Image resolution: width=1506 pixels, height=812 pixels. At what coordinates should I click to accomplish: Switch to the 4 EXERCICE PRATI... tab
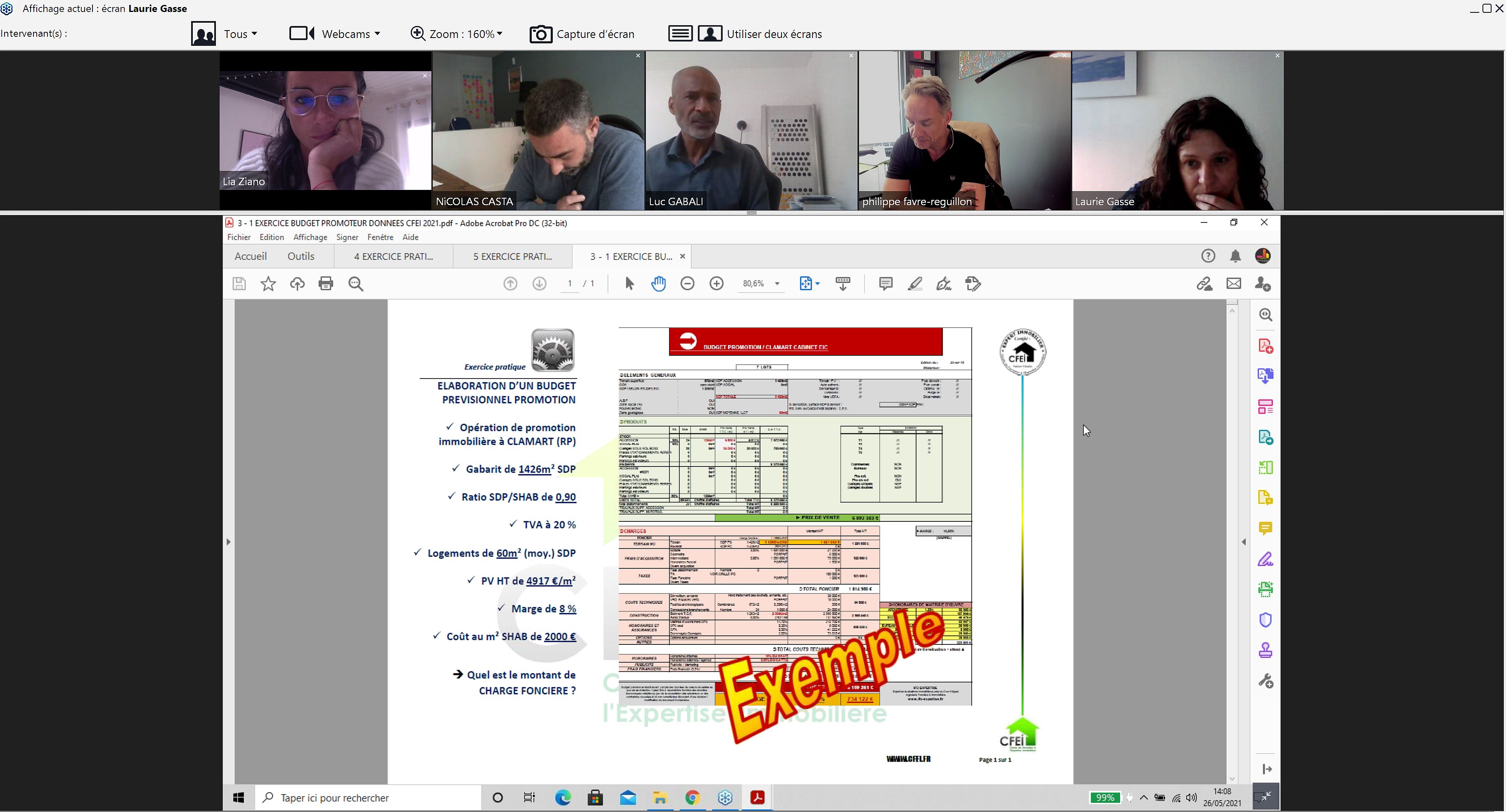click(393, 256)
